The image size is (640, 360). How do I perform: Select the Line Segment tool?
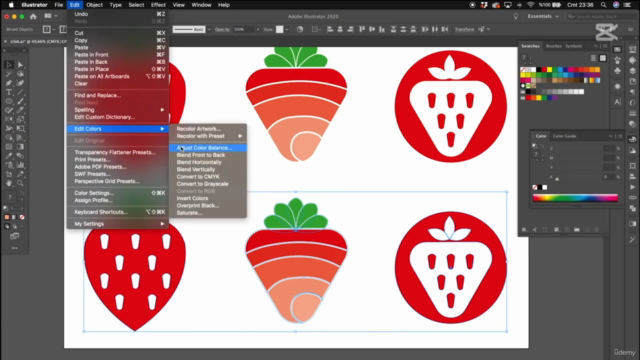(x=20, y=92)
